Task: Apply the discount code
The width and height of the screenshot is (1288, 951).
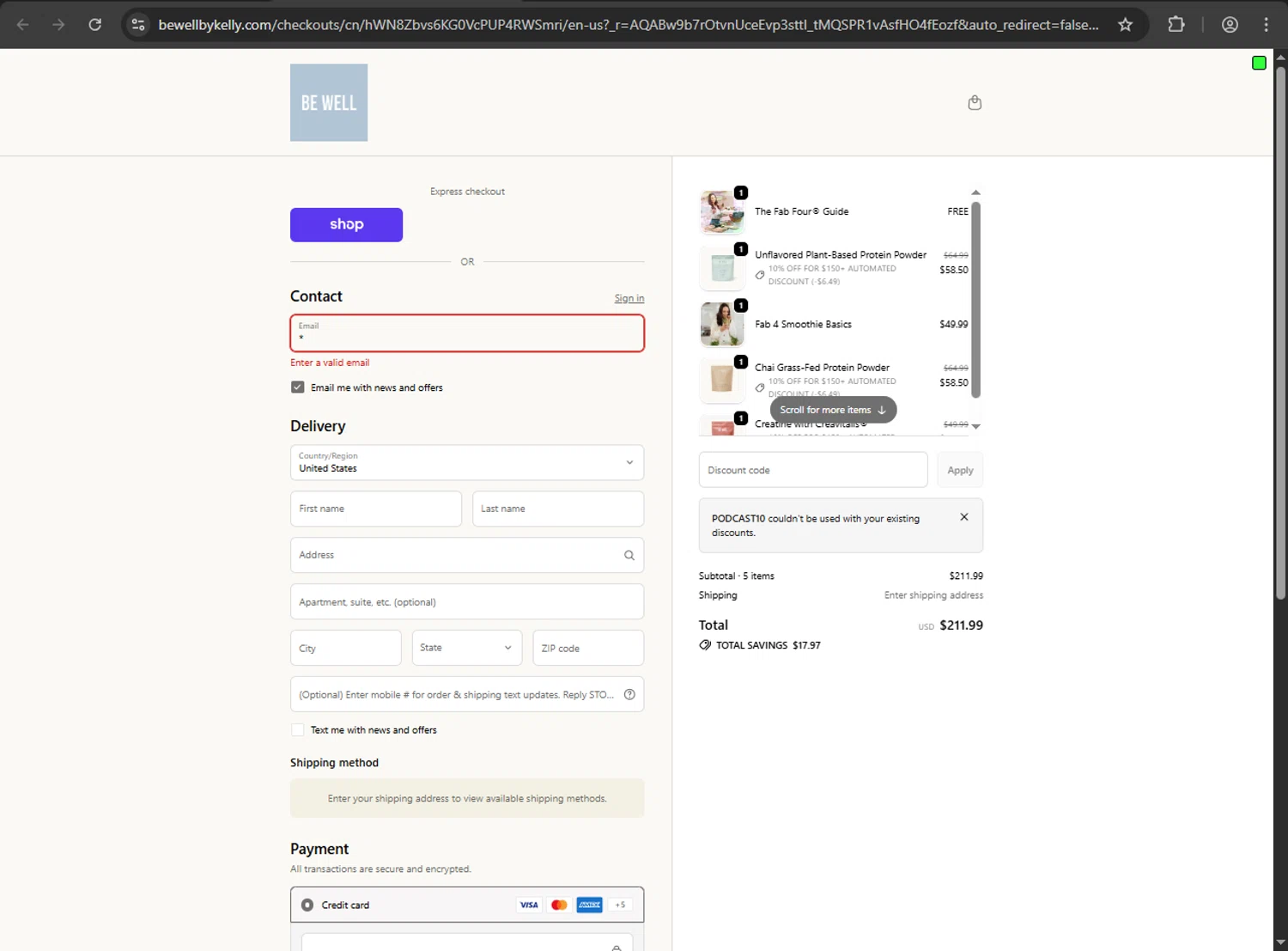Action: [960, 470]
